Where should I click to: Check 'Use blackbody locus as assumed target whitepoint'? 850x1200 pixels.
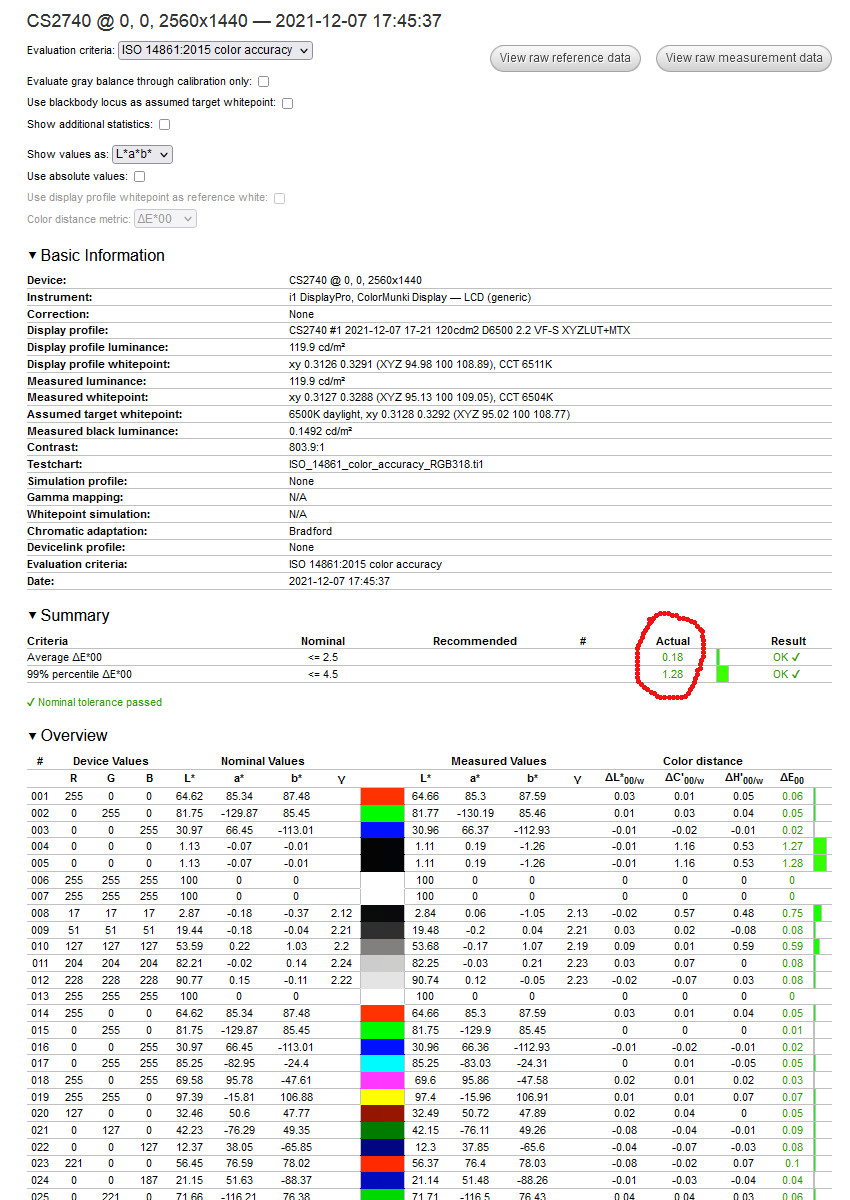tap(287, 102)
